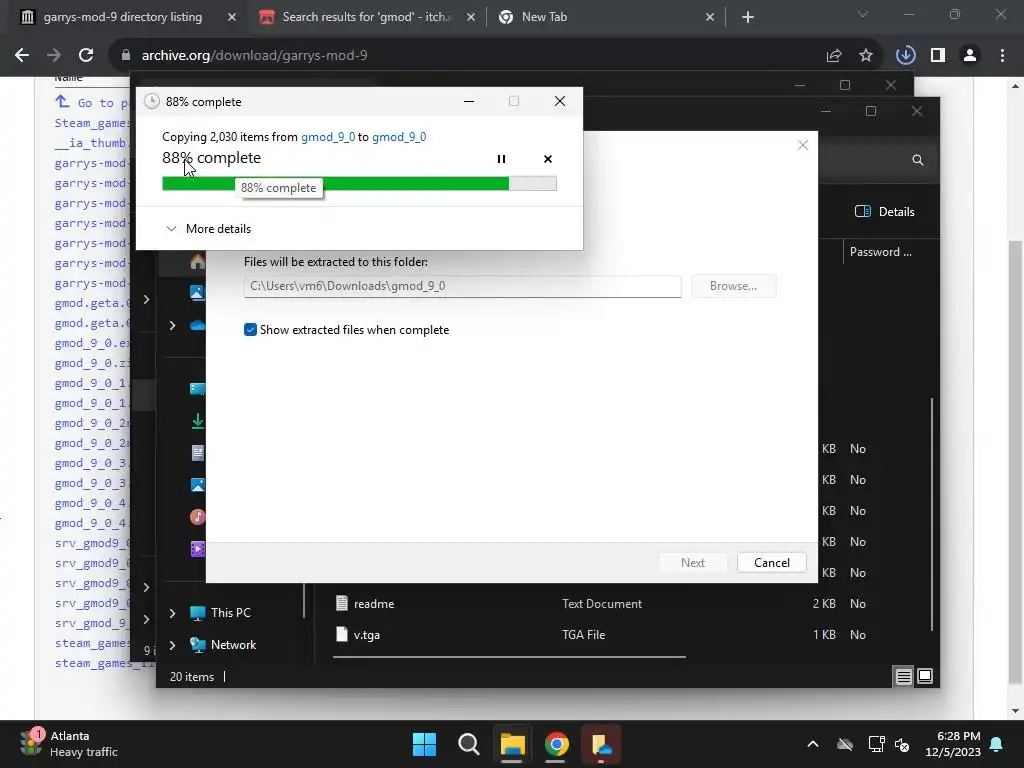This screenshot has width=1024, height=768.
Task: Go back in Chrome
Action: click(x=22, y=56)
